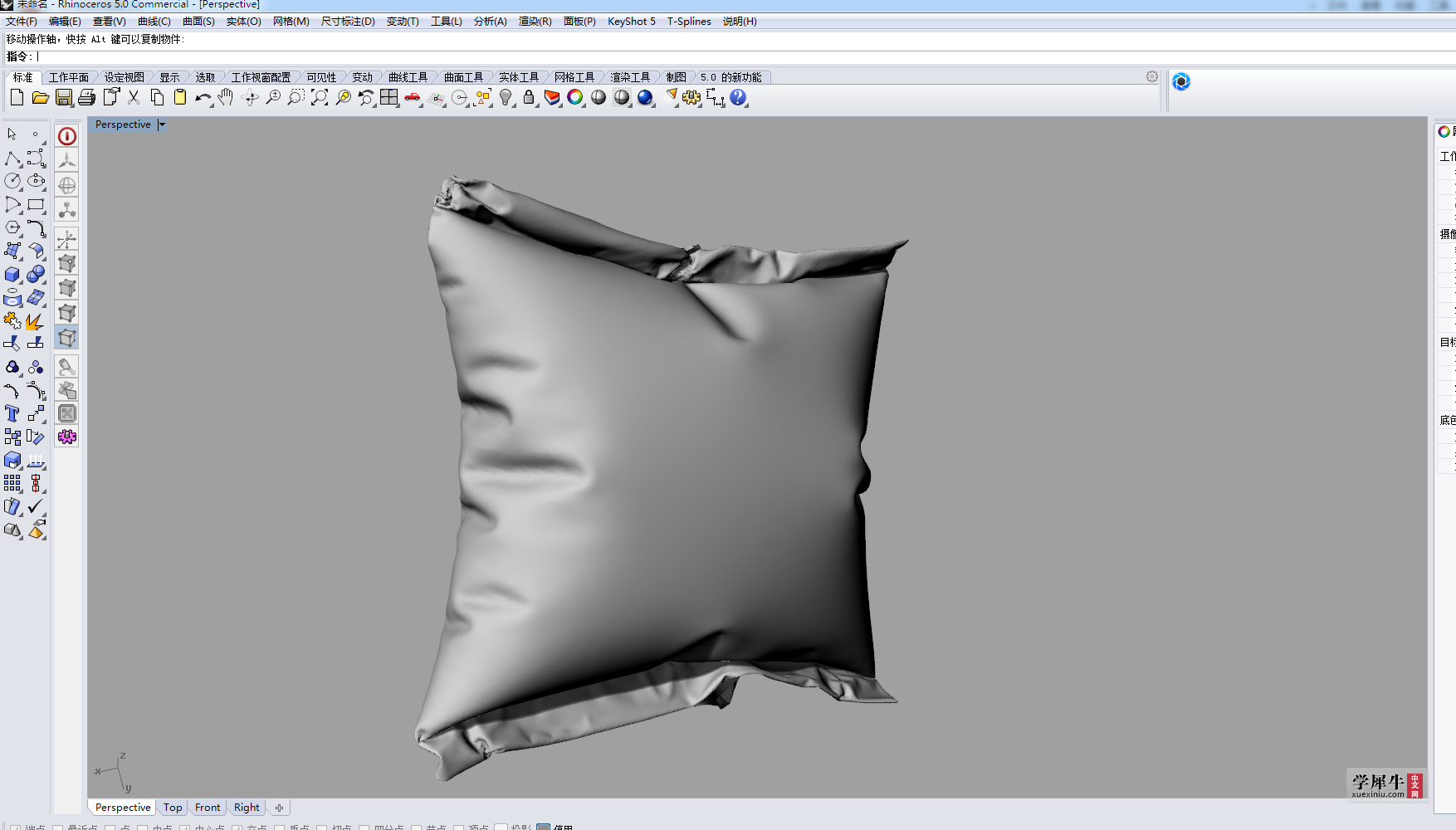1456x830 pixels.
Task: Open the KeyShot 5 menu
Action: coord(632,22)
